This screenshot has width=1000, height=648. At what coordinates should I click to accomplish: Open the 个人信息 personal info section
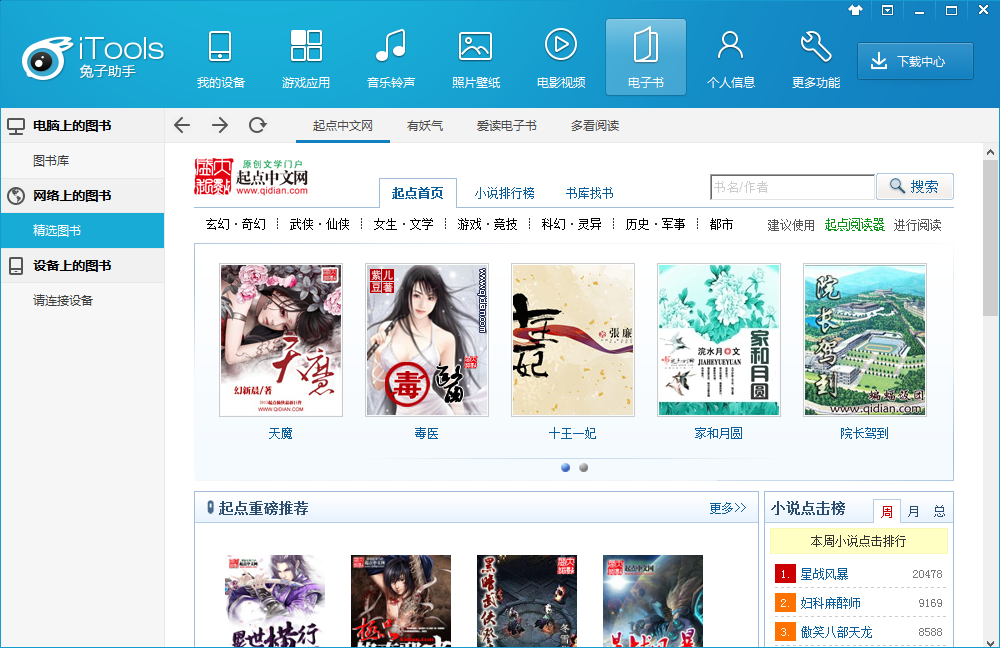click(731, 59)
